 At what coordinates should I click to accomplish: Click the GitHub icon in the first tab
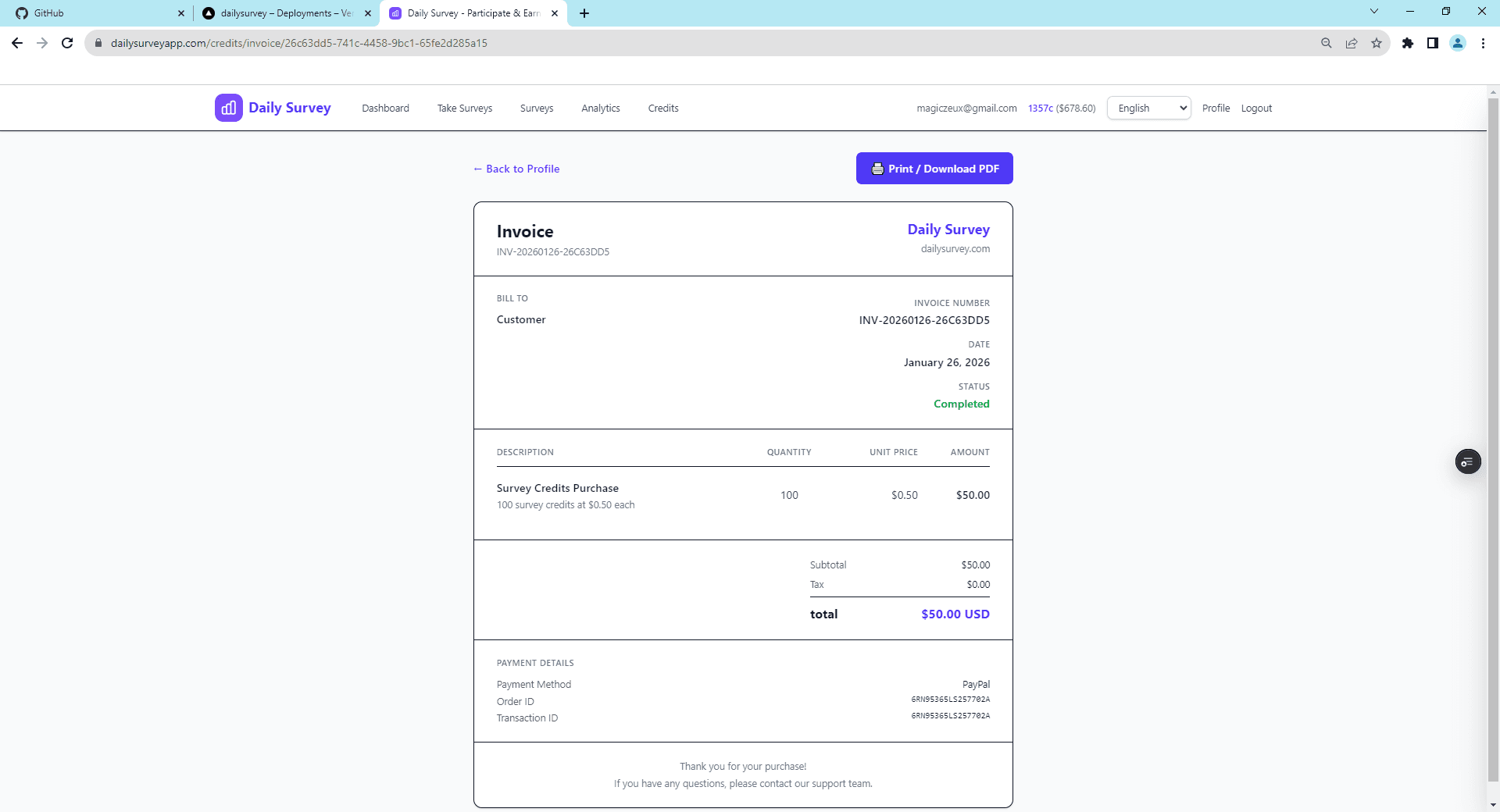click(23, 12)
